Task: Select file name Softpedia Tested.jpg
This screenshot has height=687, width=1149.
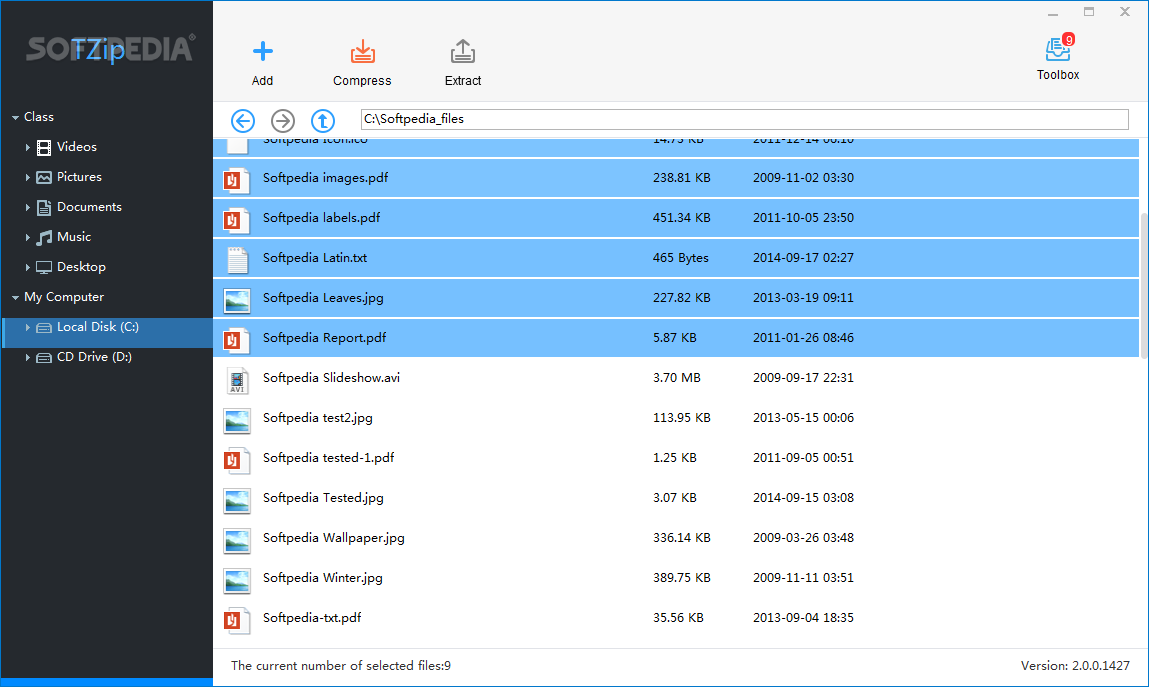Action: click(x=323, y=498)
